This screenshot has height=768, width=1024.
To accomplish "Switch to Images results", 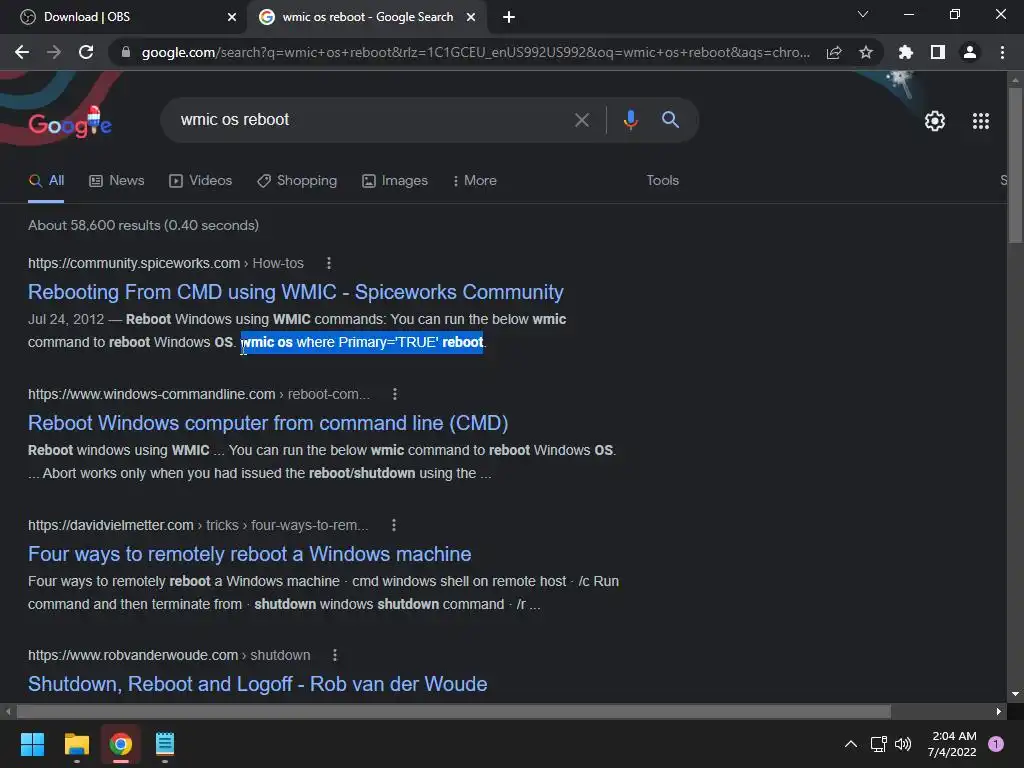I will (x=395, y=181).
